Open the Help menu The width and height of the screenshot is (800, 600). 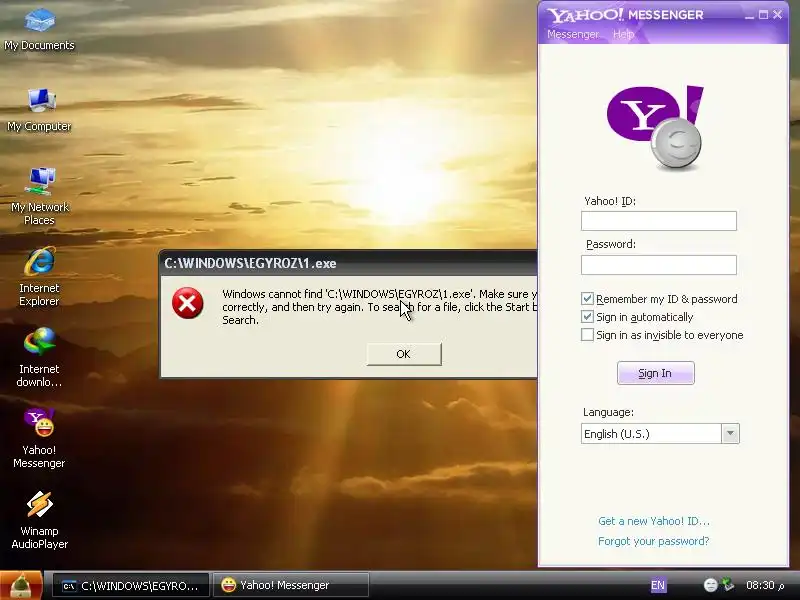point(623,34)
